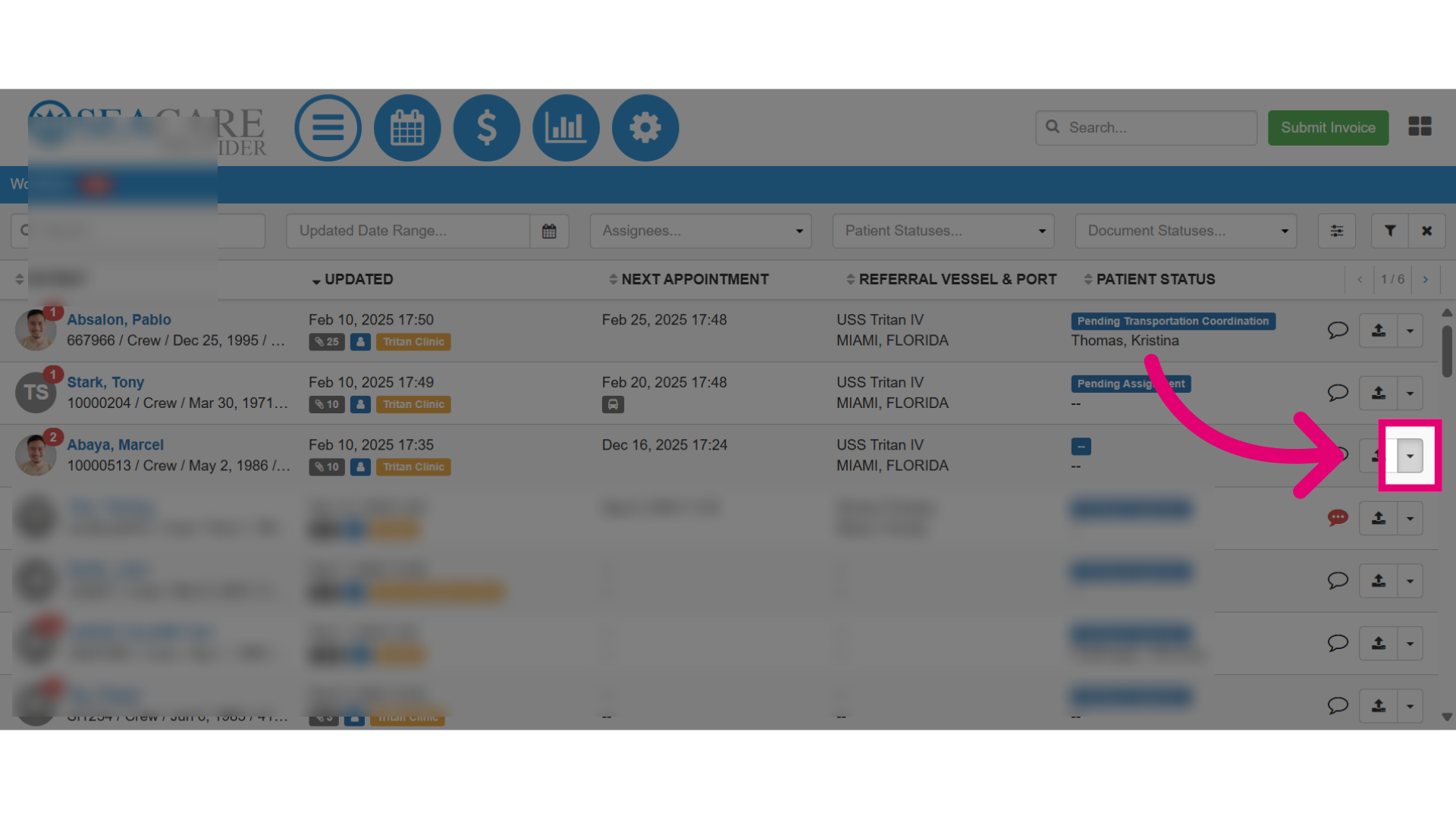Open the filter sliders settings icon
Viewport: 1456px width, 819px height.
pos(1337,231)
